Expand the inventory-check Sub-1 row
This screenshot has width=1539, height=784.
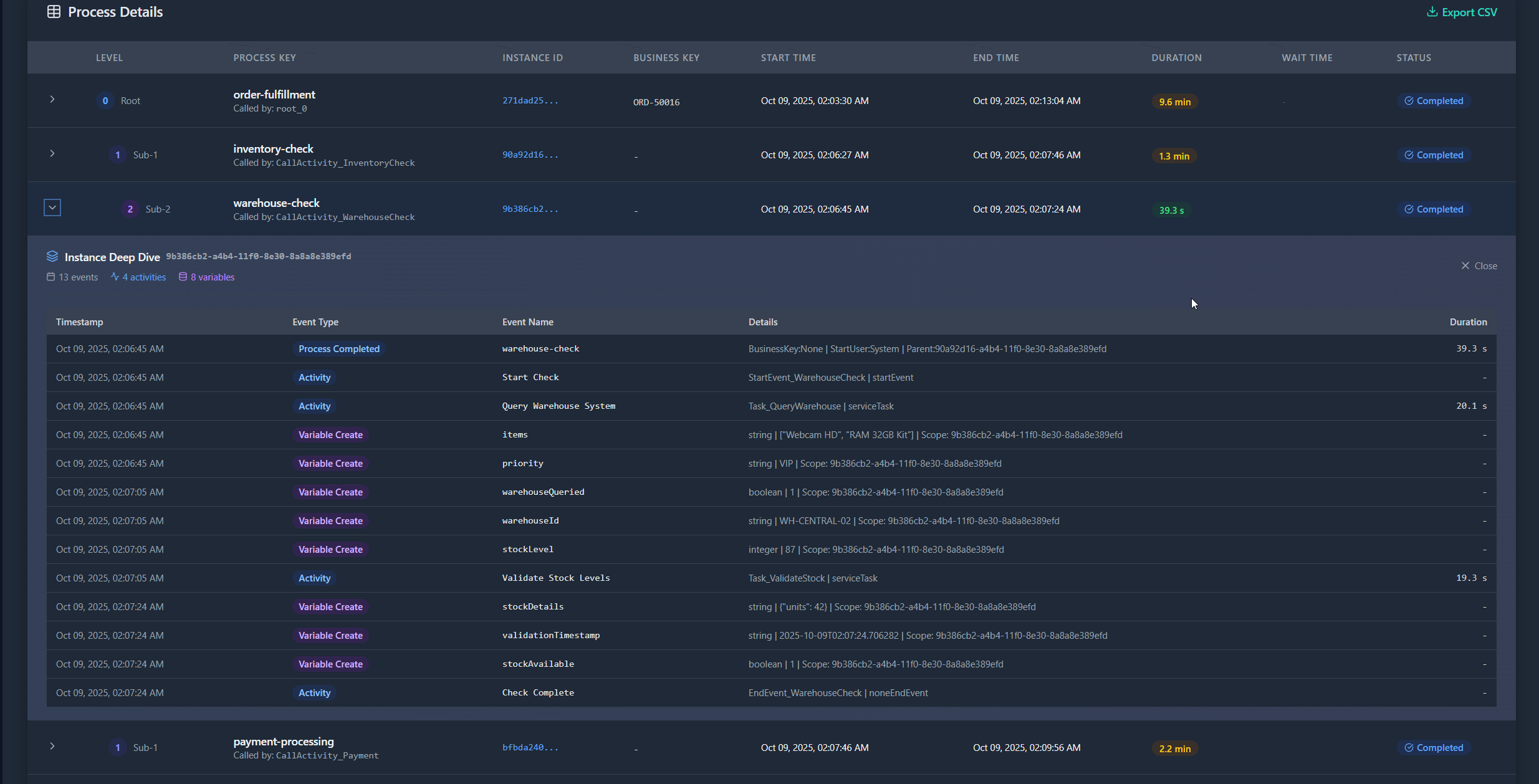pos(52,154)
